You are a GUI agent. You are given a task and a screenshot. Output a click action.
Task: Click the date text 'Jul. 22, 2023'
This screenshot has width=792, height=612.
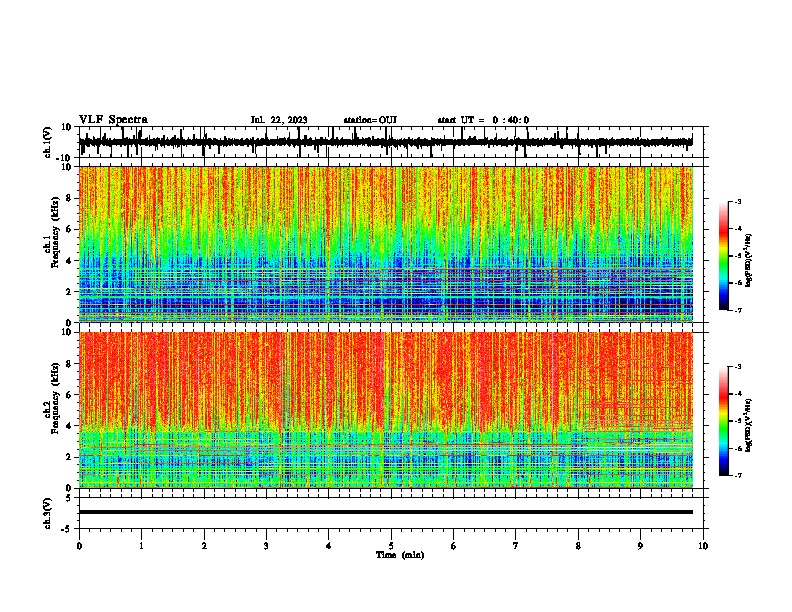[x=279, y=120]
